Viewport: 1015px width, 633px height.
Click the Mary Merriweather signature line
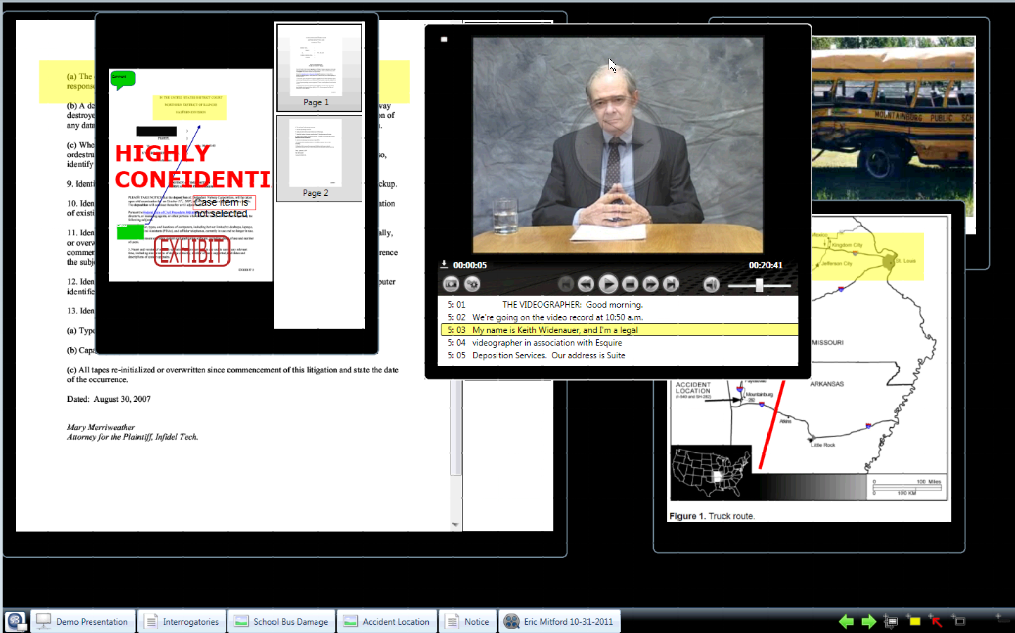tap(101, 427)
